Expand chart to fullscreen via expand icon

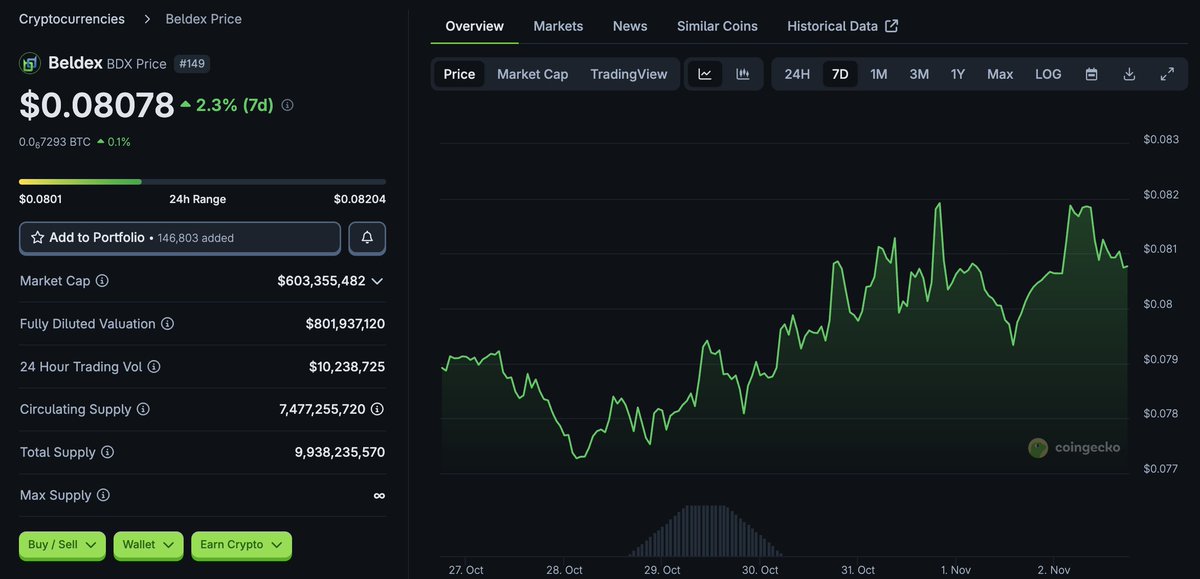[1167, 74]
